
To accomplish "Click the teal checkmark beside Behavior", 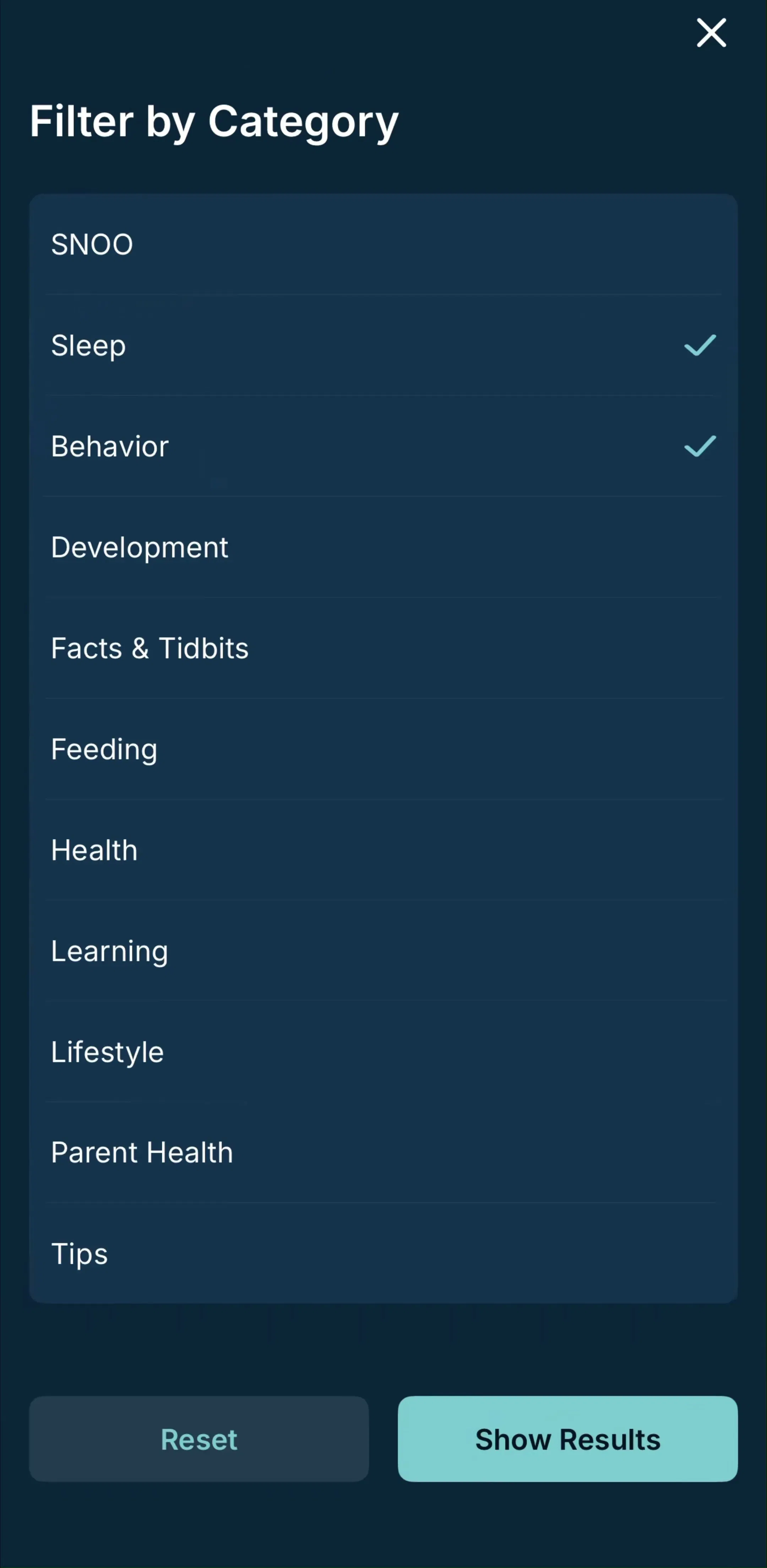I will point(700,446).
